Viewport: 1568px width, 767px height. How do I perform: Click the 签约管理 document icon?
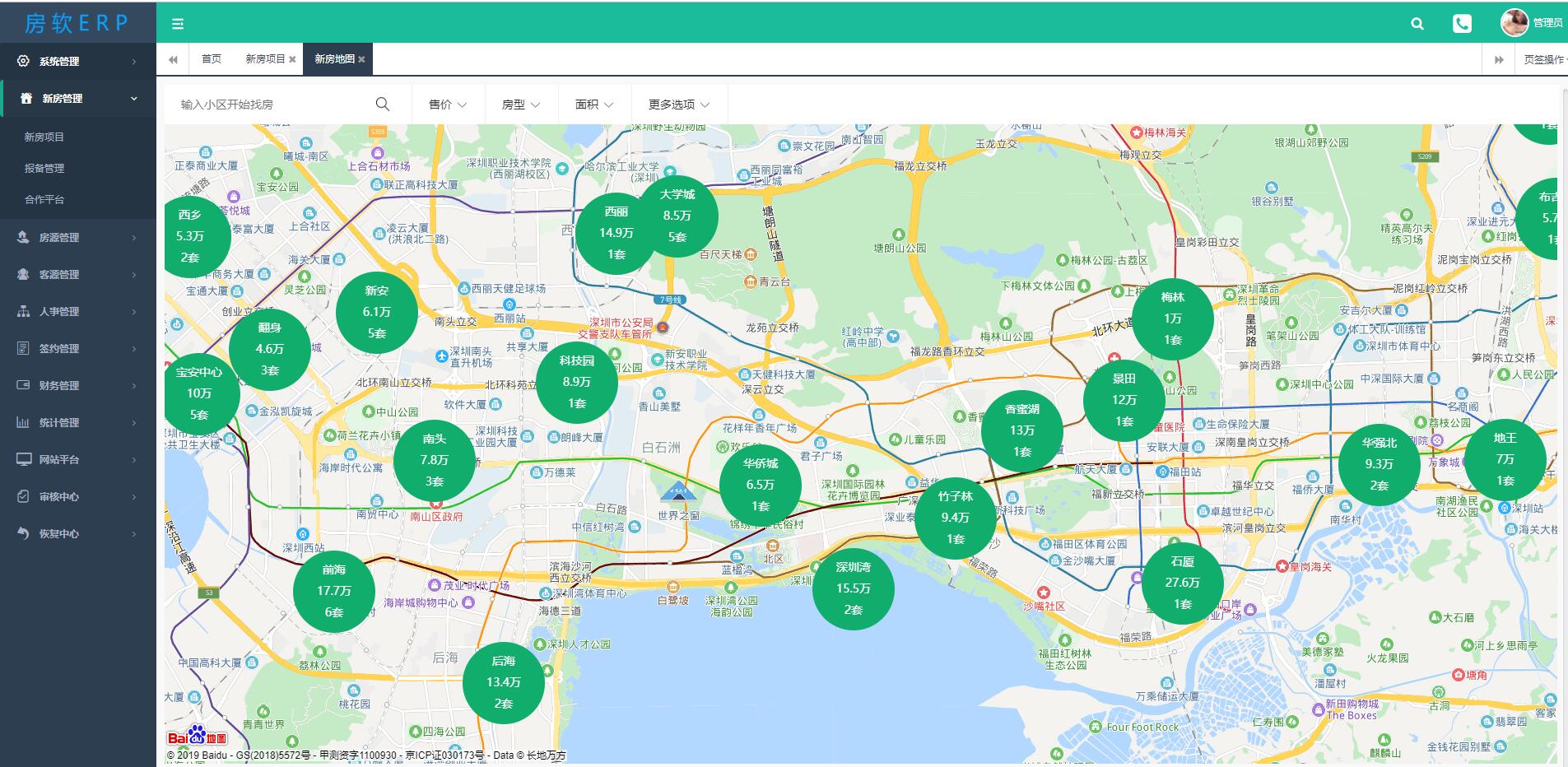pos(23,348)
